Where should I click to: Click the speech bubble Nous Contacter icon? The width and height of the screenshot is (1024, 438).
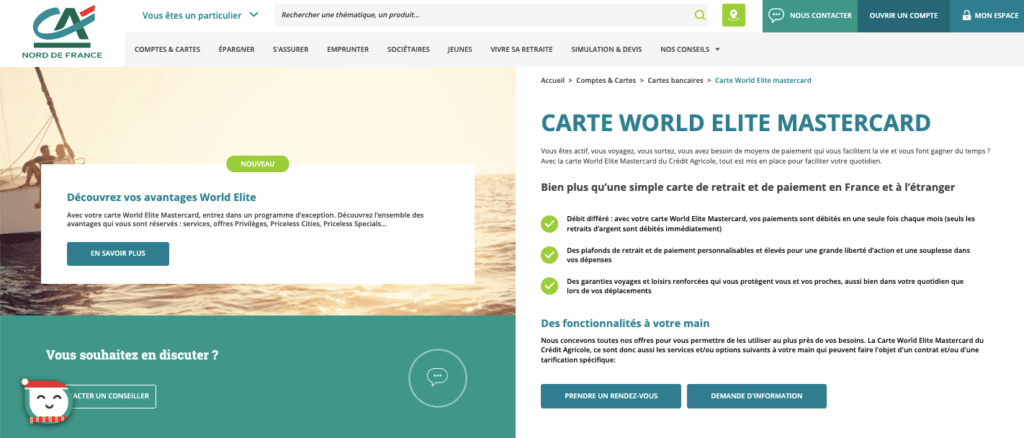(776, 16)
